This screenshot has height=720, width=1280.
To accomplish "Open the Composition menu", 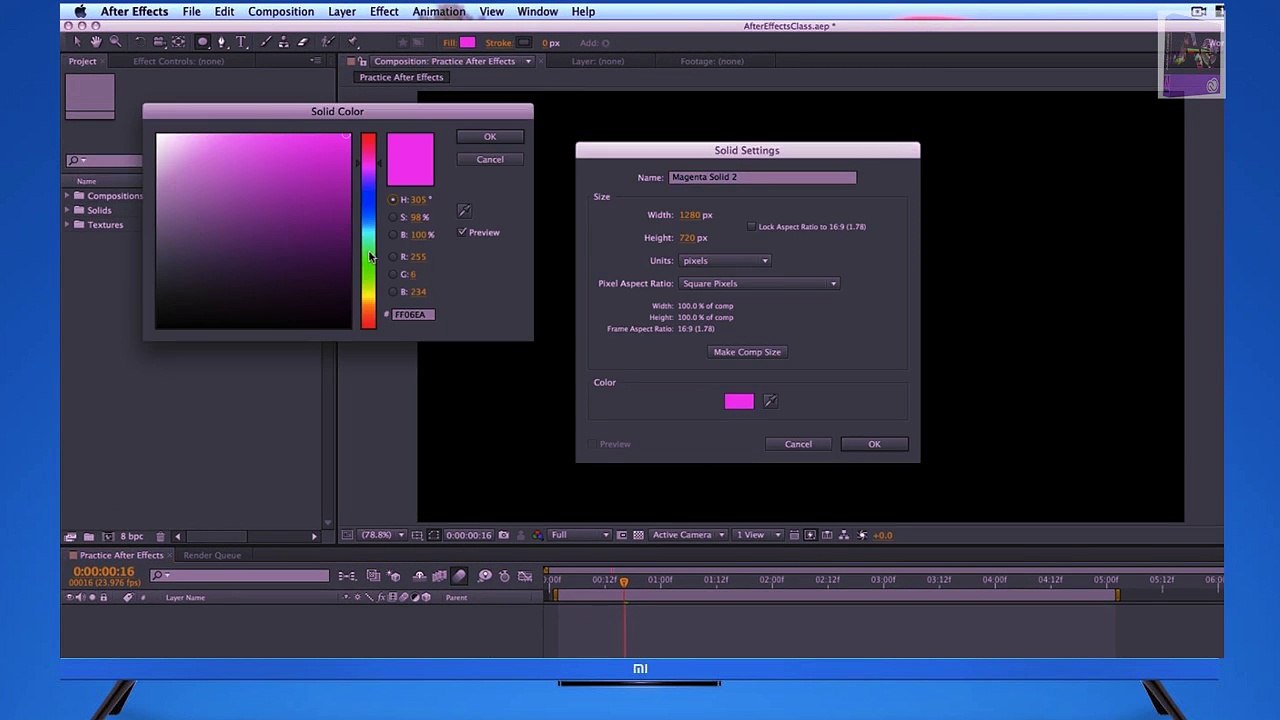I will pyautogui.click(x=281, y=11).
